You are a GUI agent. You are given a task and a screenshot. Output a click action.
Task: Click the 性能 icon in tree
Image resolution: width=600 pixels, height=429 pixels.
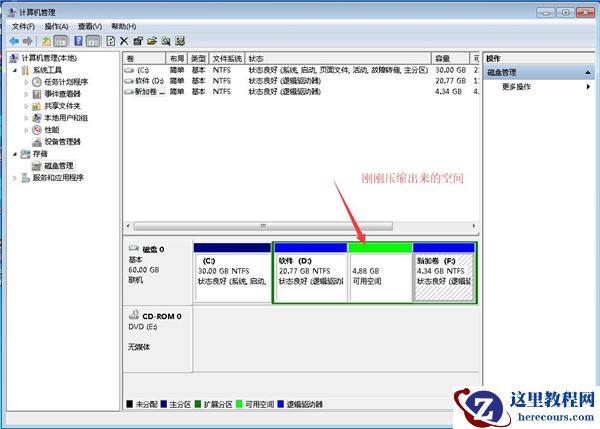coord(37,130)
